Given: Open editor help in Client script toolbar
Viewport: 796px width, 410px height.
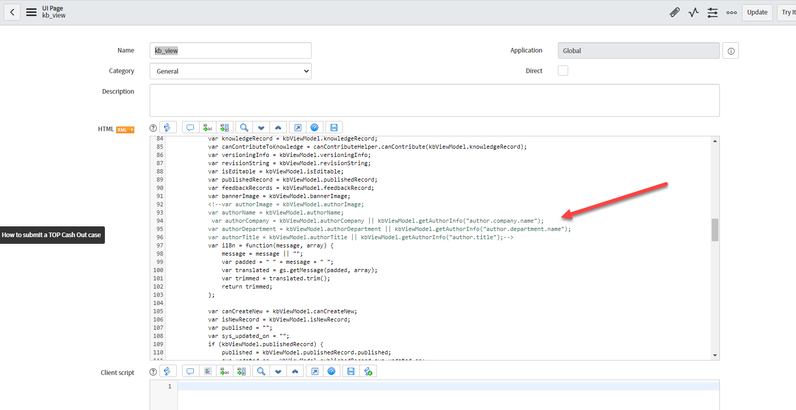Looking at the screenshot, I should click(331, 372).
